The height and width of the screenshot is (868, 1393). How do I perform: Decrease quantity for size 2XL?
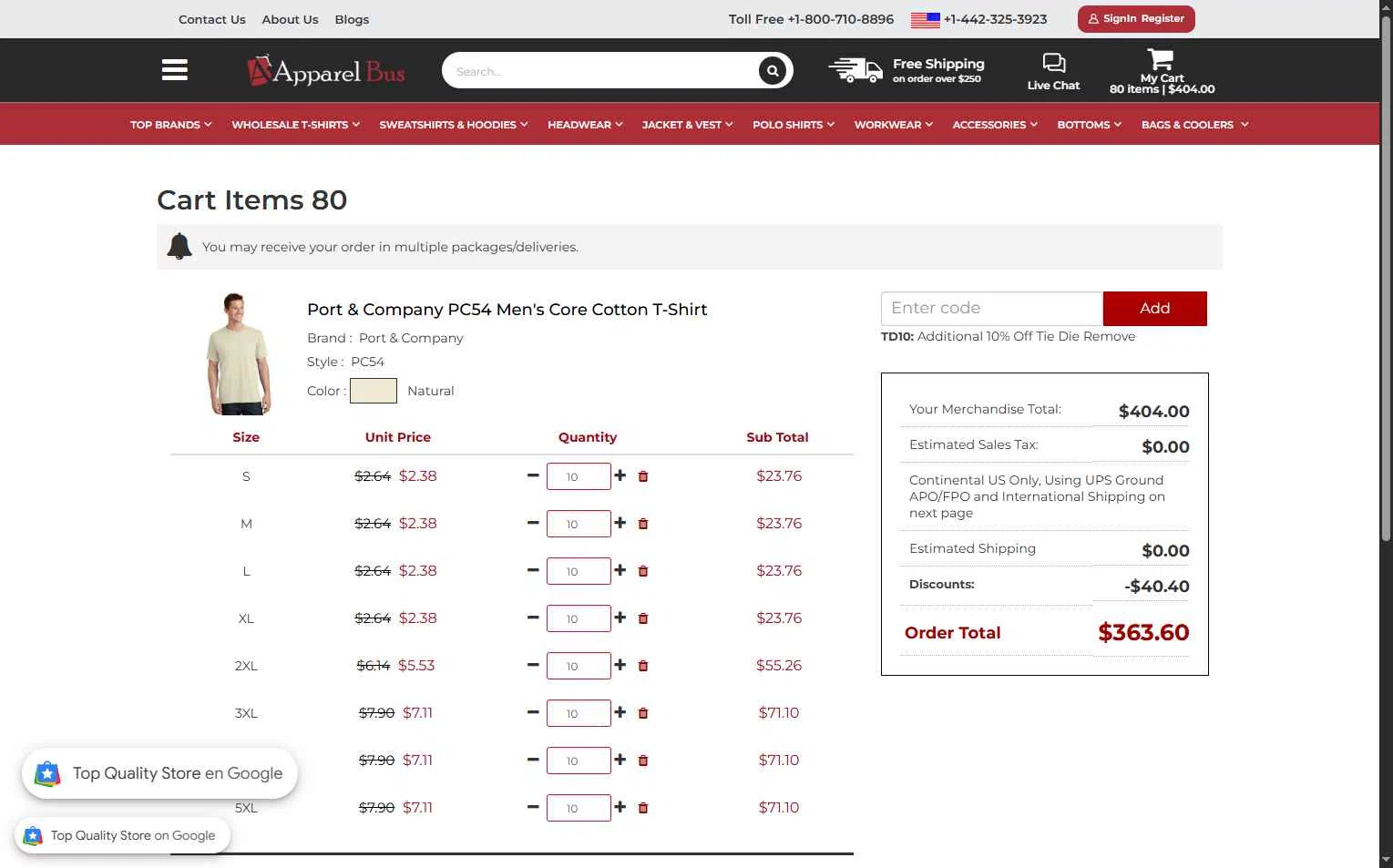533,665
